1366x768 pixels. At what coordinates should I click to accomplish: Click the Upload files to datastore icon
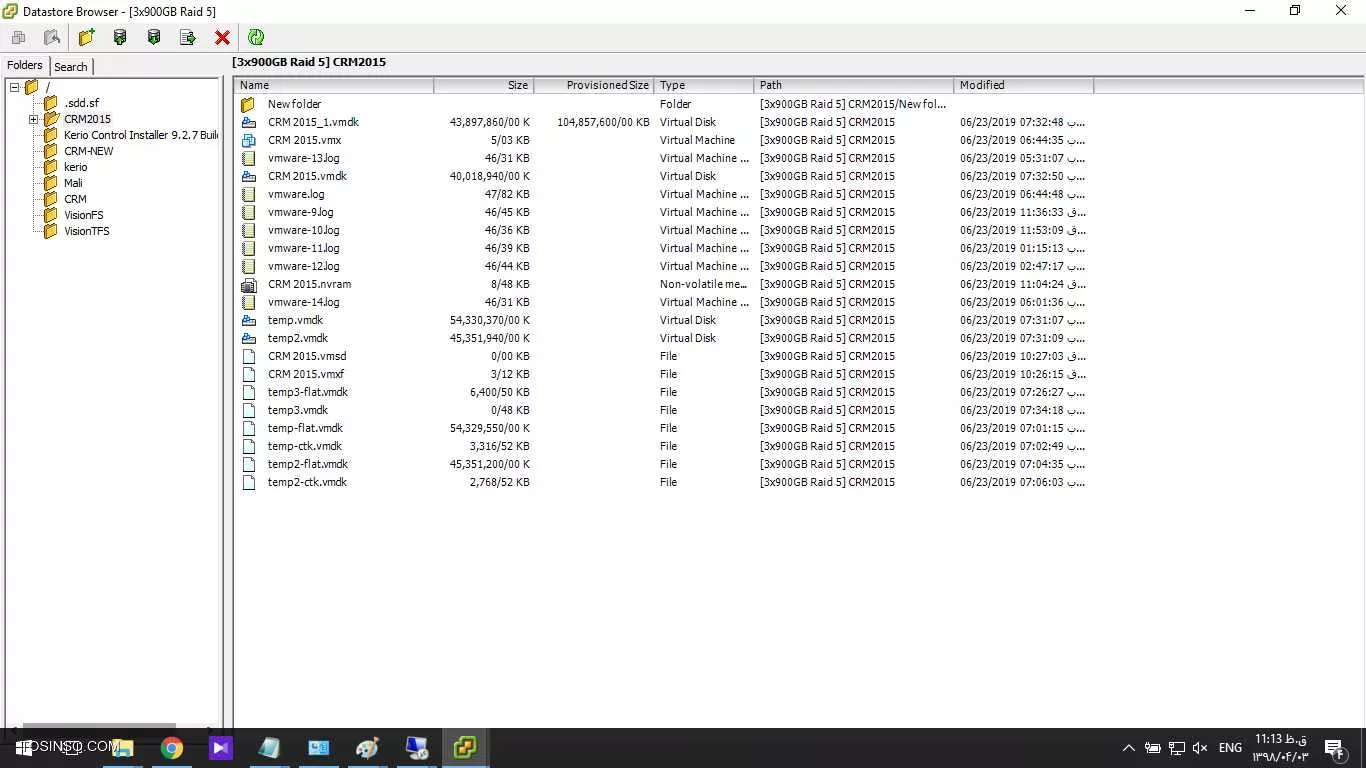pyautogui.click(x=120, y=37)
